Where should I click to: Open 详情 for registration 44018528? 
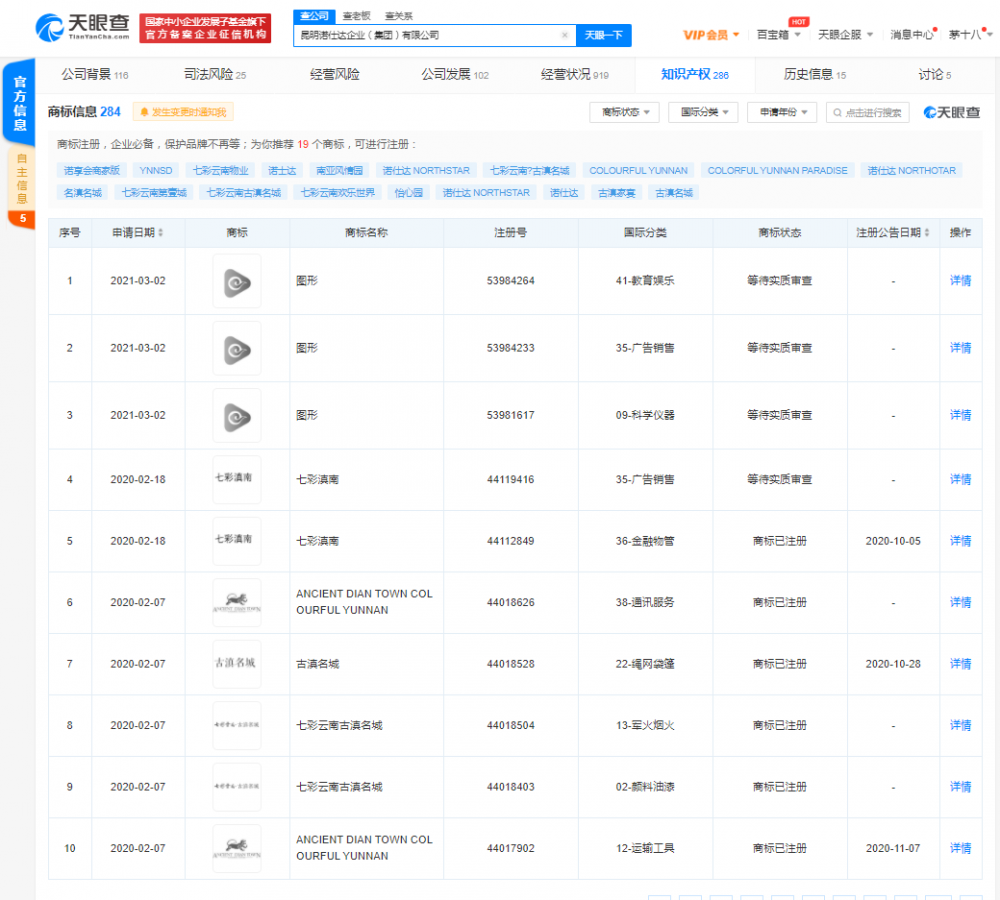pos(960,664)
